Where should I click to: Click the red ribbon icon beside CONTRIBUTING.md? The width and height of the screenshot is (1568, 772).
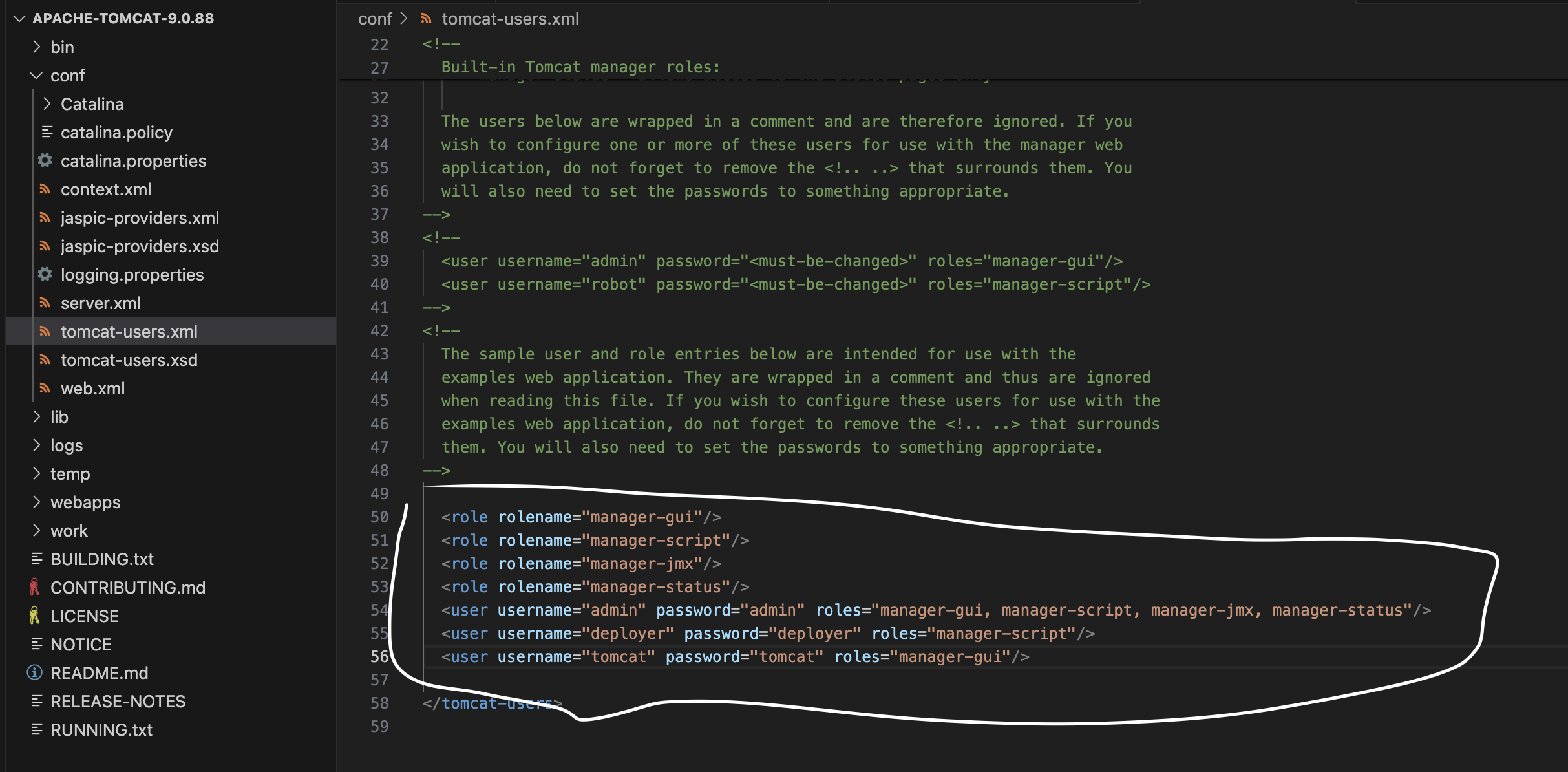pos(34,587)
